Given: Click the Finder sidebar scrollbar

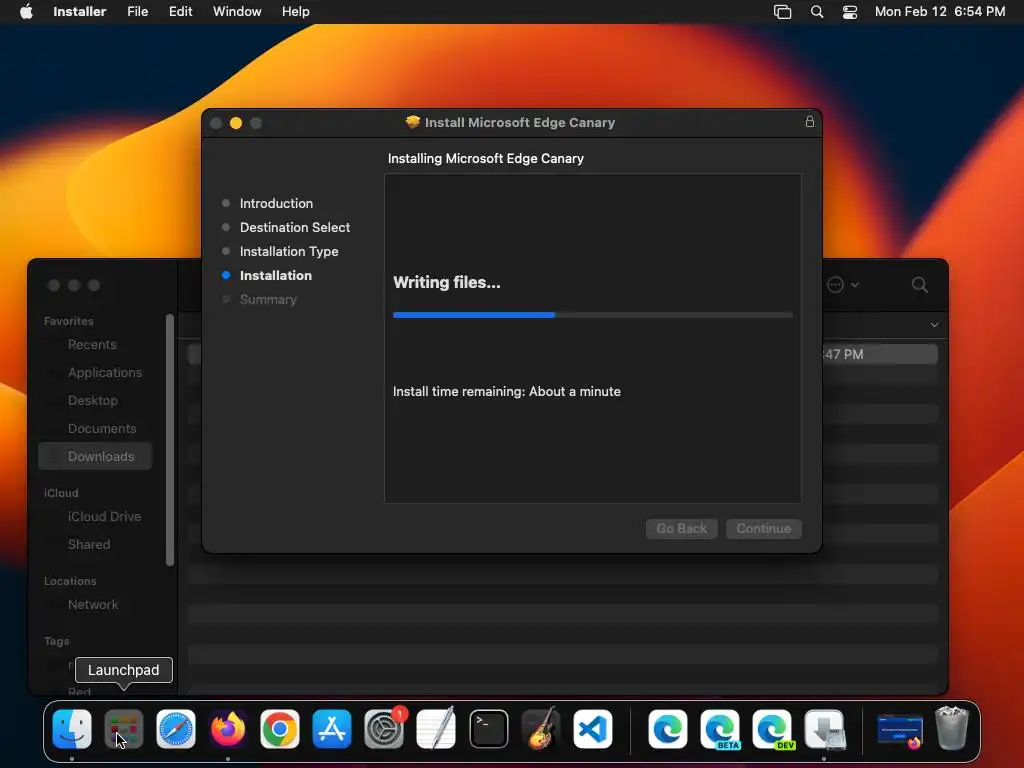Looking at the screenshot, I should point(170,440).
